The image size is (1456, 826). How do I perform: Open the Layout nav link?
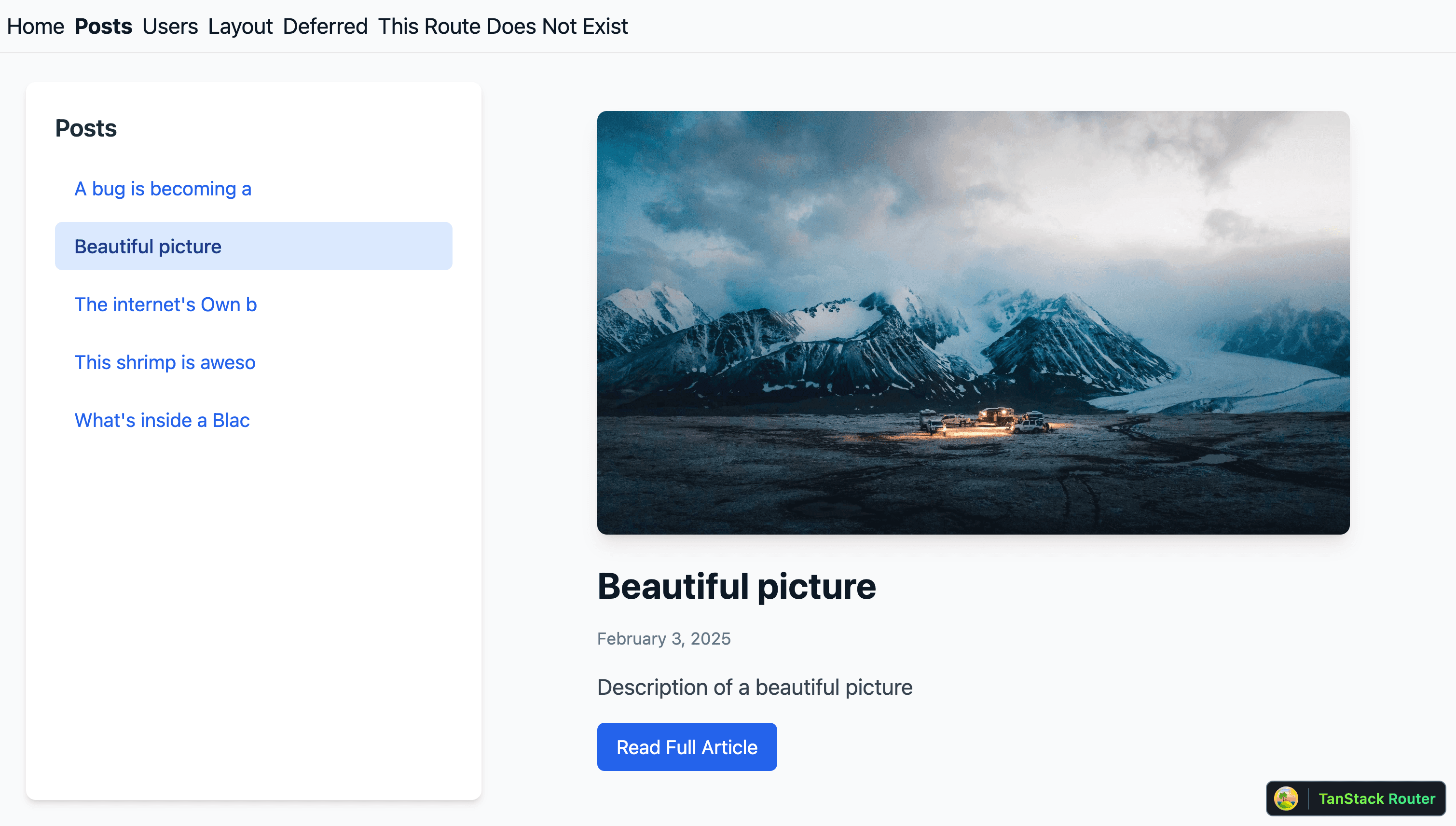click(240, 26)
